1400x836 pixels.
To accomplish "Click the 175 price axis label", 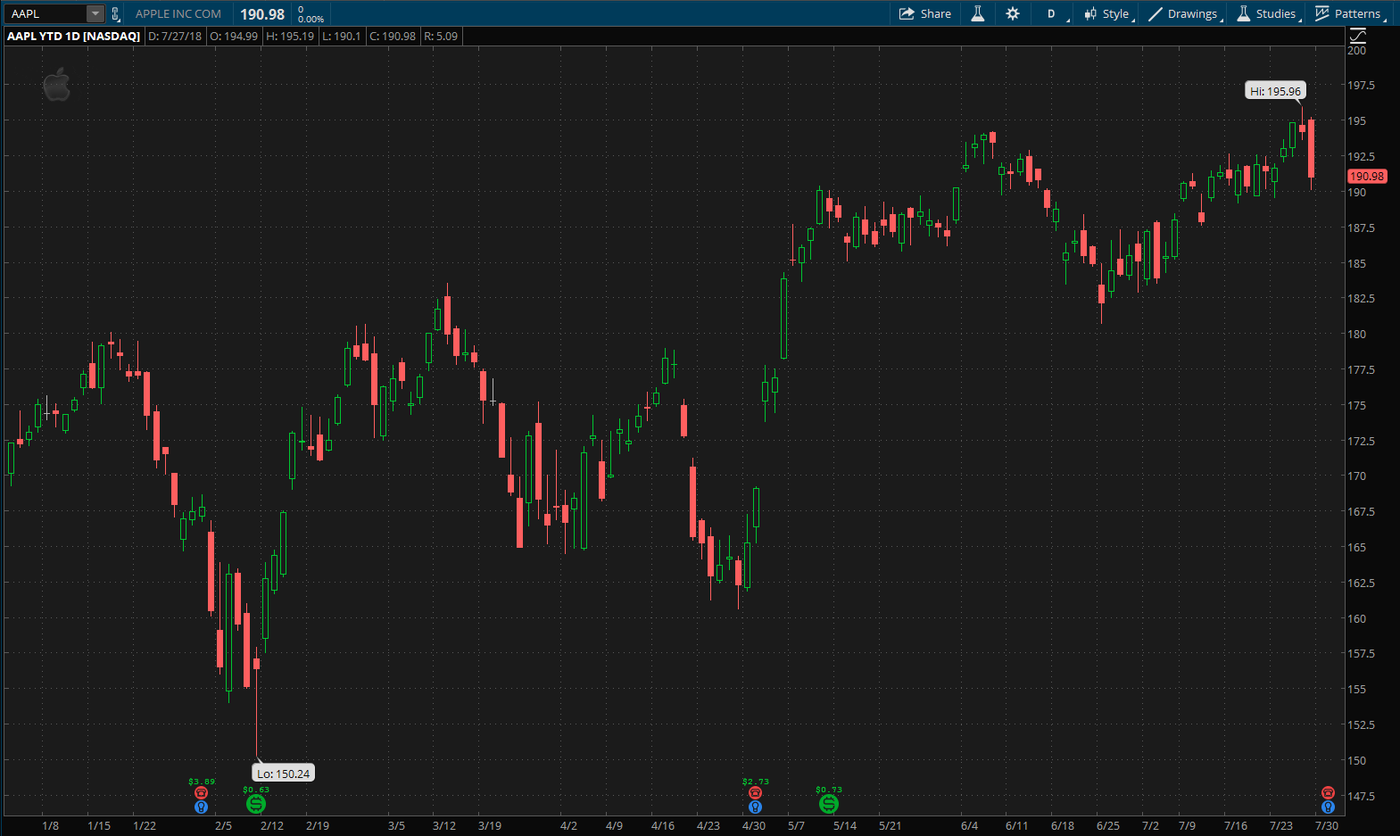I will tap(1357, 405).
